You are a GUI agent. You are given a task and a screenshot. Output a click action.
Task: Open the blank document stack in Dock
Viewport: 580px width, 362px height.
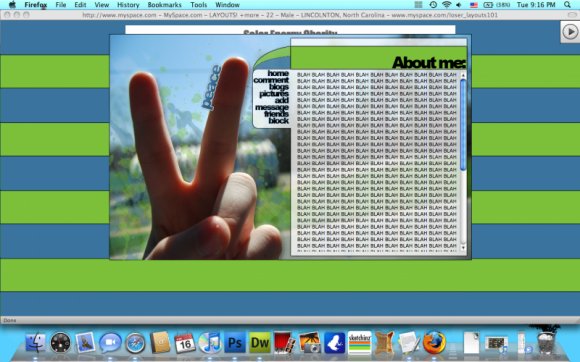click(x=471, y=343)
